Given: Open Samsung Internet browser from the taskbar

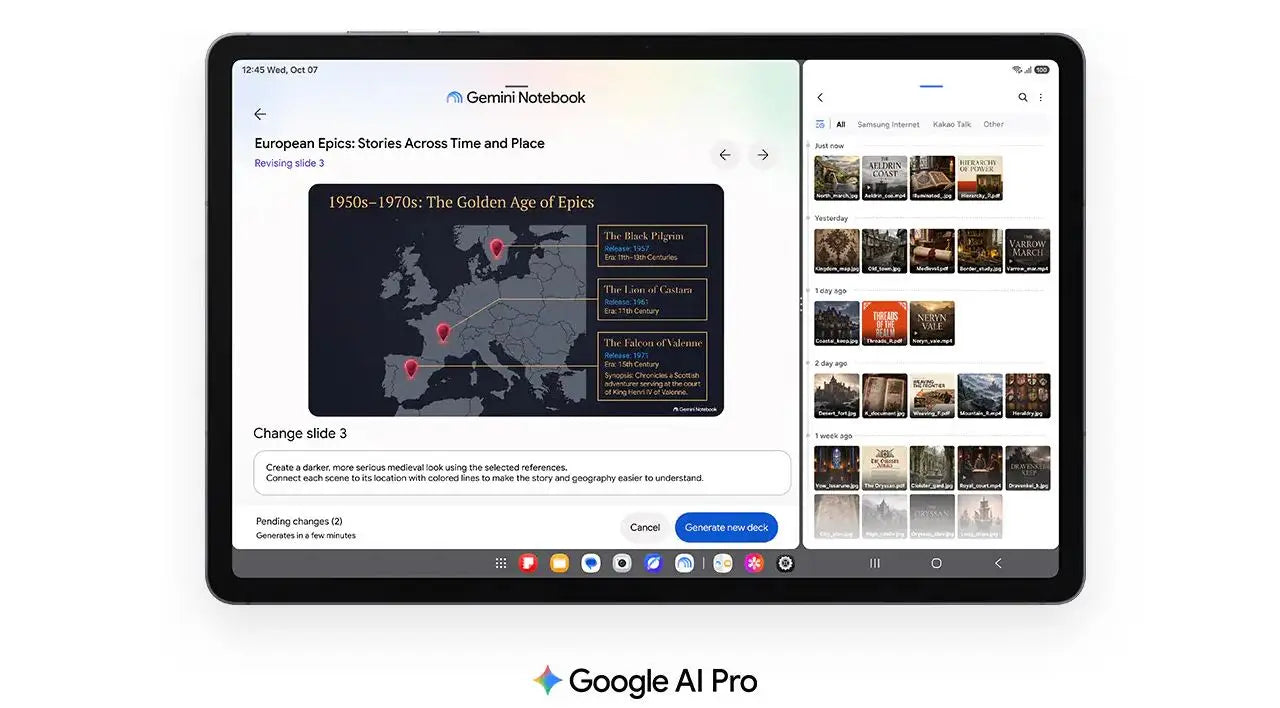Looking at the screenshot, I should (x=653, y=564).
